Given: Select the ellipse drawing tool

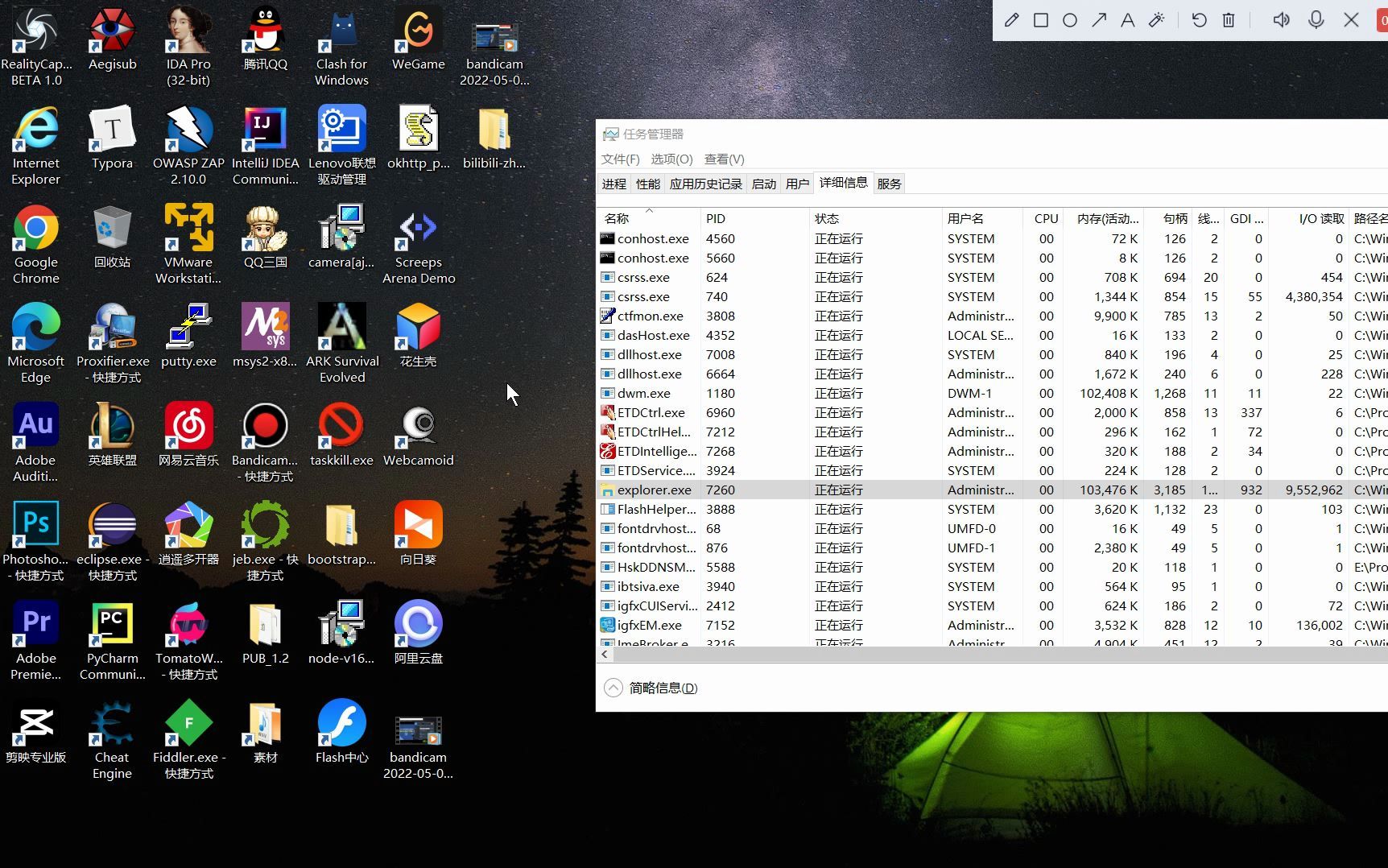Looking at the screenshot, I should point(1070,20).
